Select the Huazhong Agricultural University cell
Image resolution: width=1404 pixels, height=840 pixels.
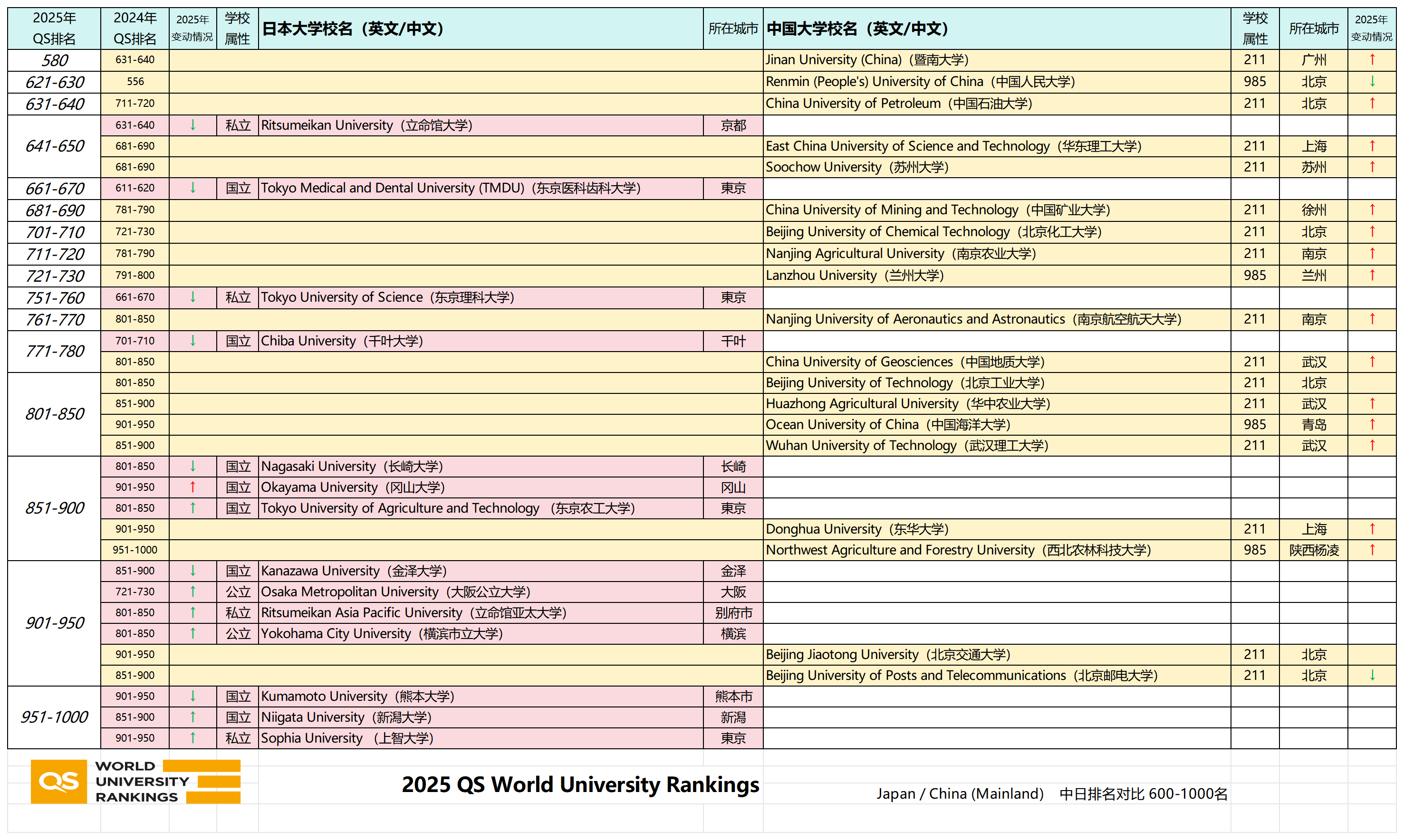[x=996, y=403]
